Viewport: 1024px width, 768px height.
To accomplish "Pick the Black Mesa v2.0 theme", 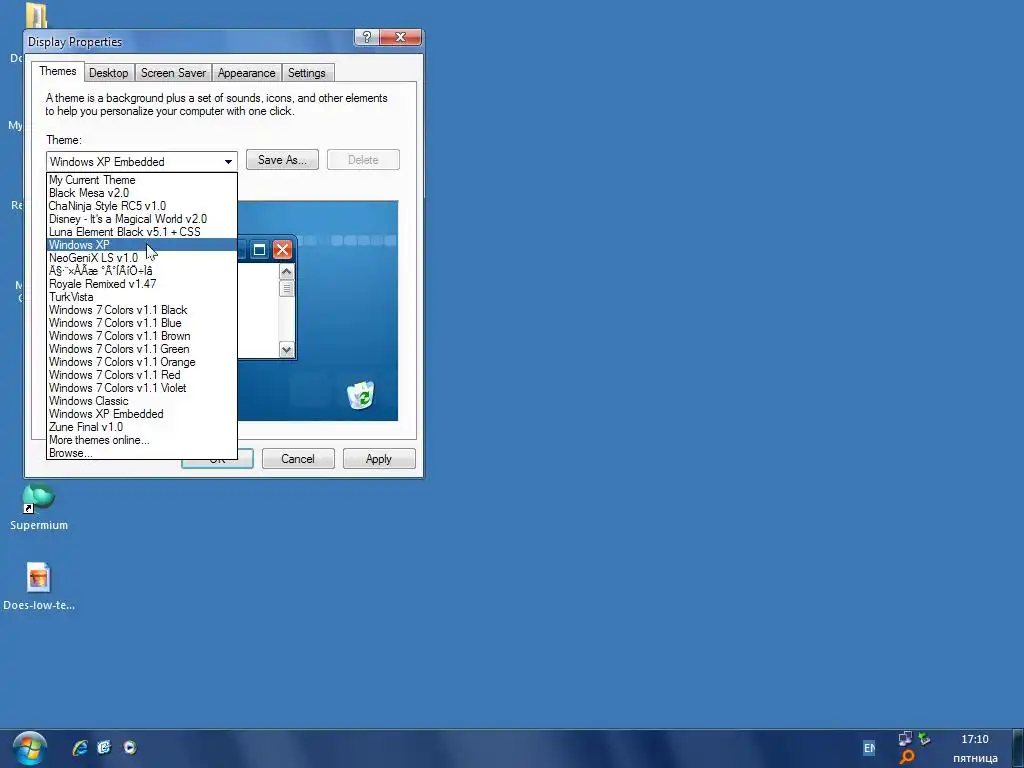I will 142,193.
